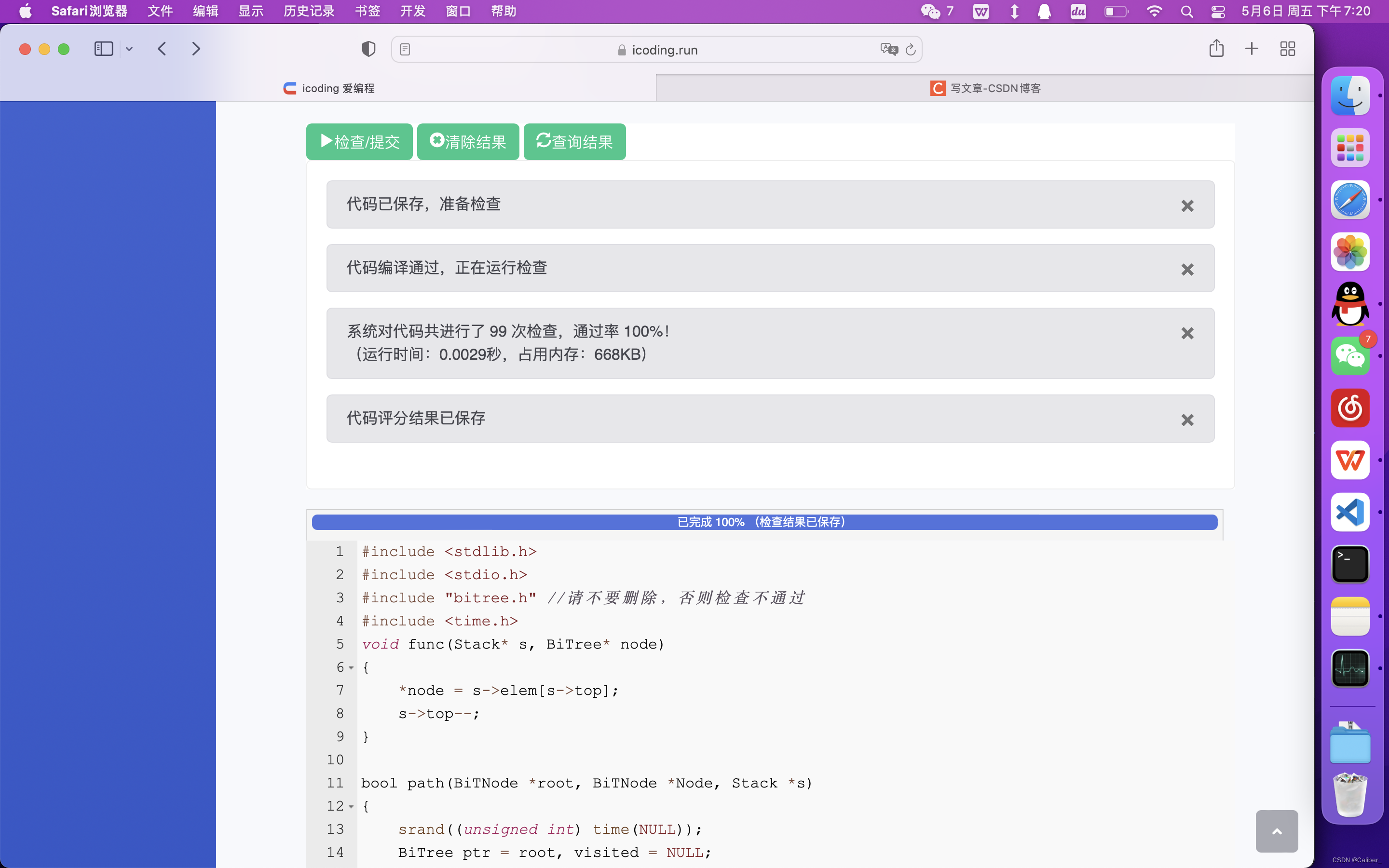Viewport: 1389px width, 868px height.
Task: Collapse the code fold arrow on line 6
Action: [x=351, y=668]
